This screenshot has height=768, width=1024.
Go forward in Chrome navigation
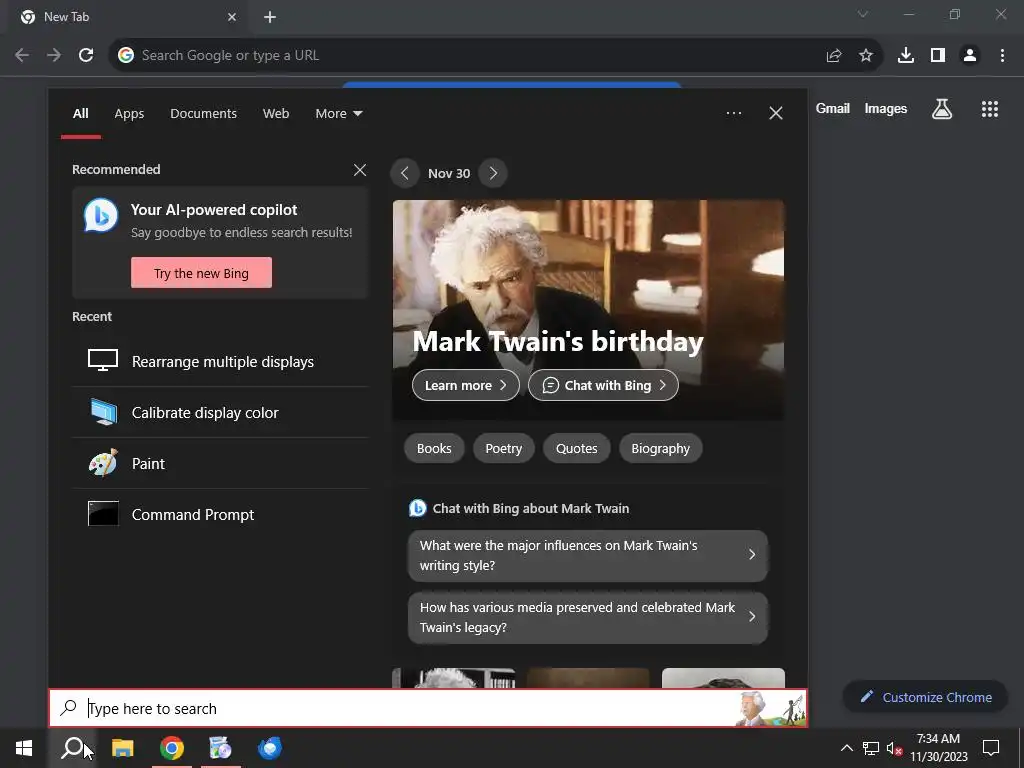pyautogui.click(x=54, y=56)
